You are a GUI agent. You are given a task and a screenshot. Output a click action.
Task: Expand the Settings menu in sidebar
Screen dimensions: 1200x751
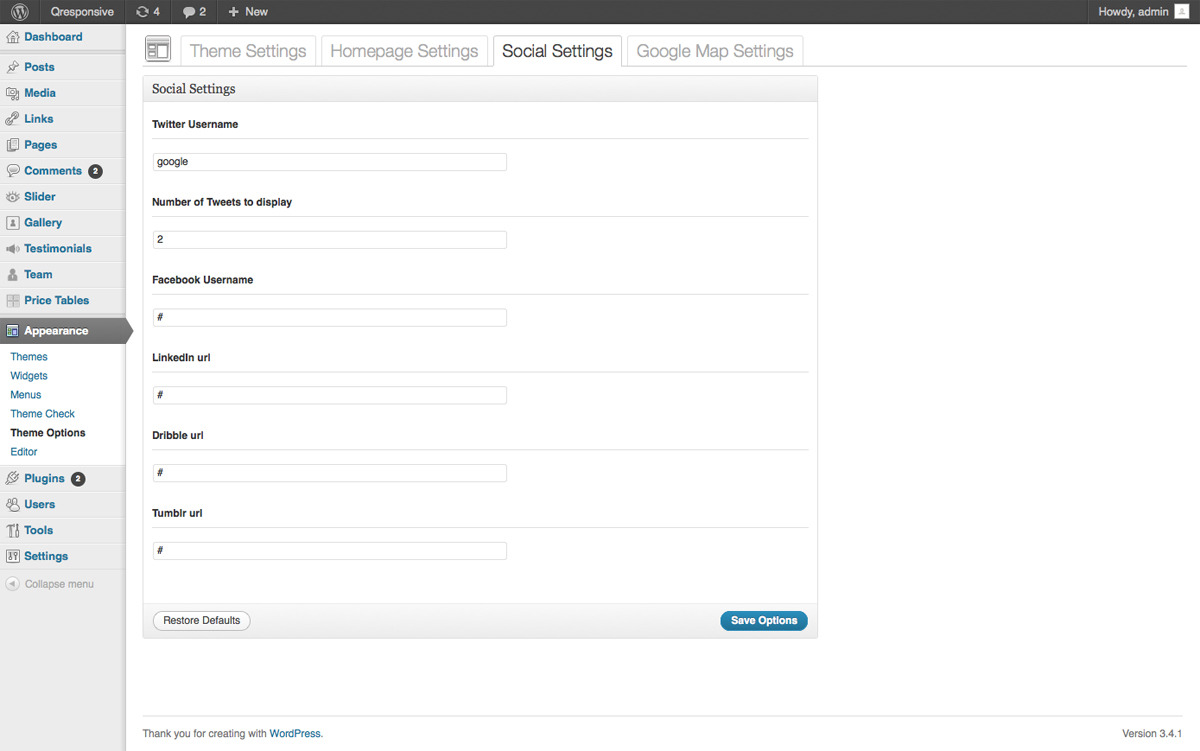click(x=46, y=557)
